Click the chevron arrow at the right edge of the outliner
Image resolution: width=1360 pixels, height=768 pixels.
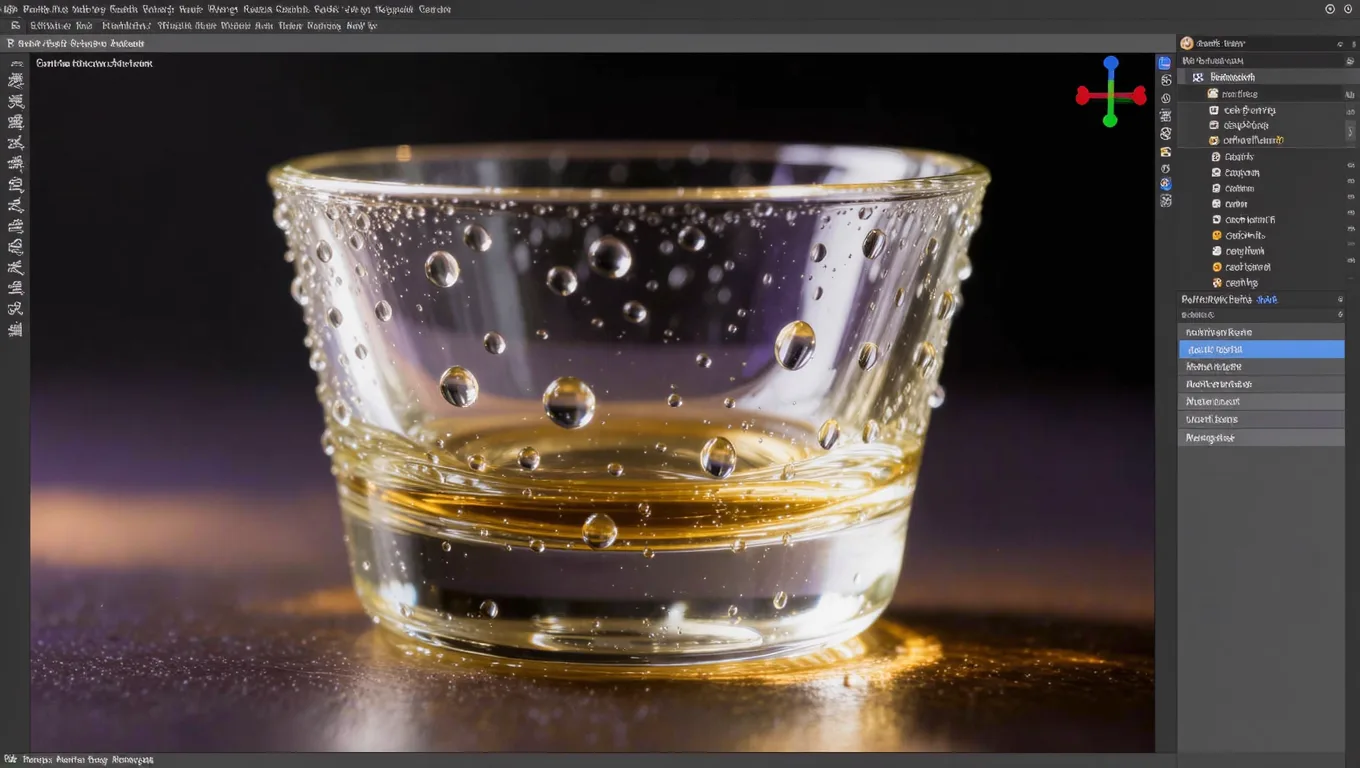pyautogui.click(x=1351, y=131)
